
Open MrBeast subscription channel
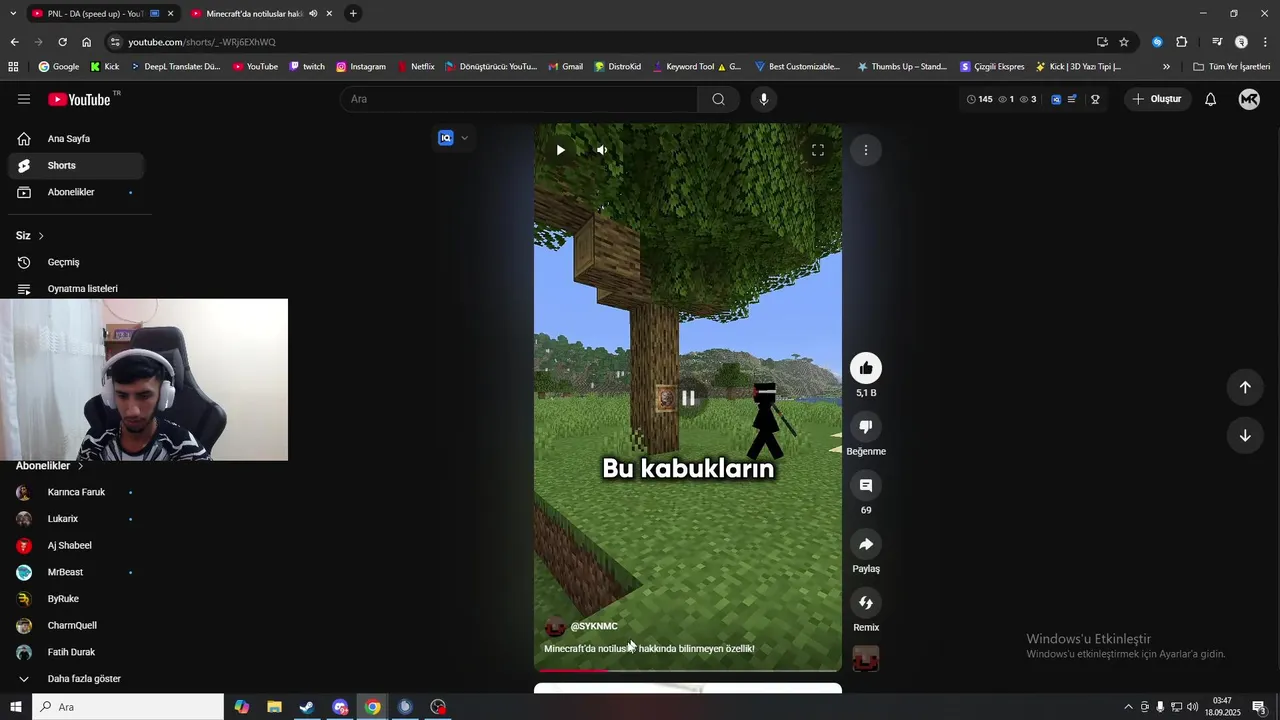[75, 572]
